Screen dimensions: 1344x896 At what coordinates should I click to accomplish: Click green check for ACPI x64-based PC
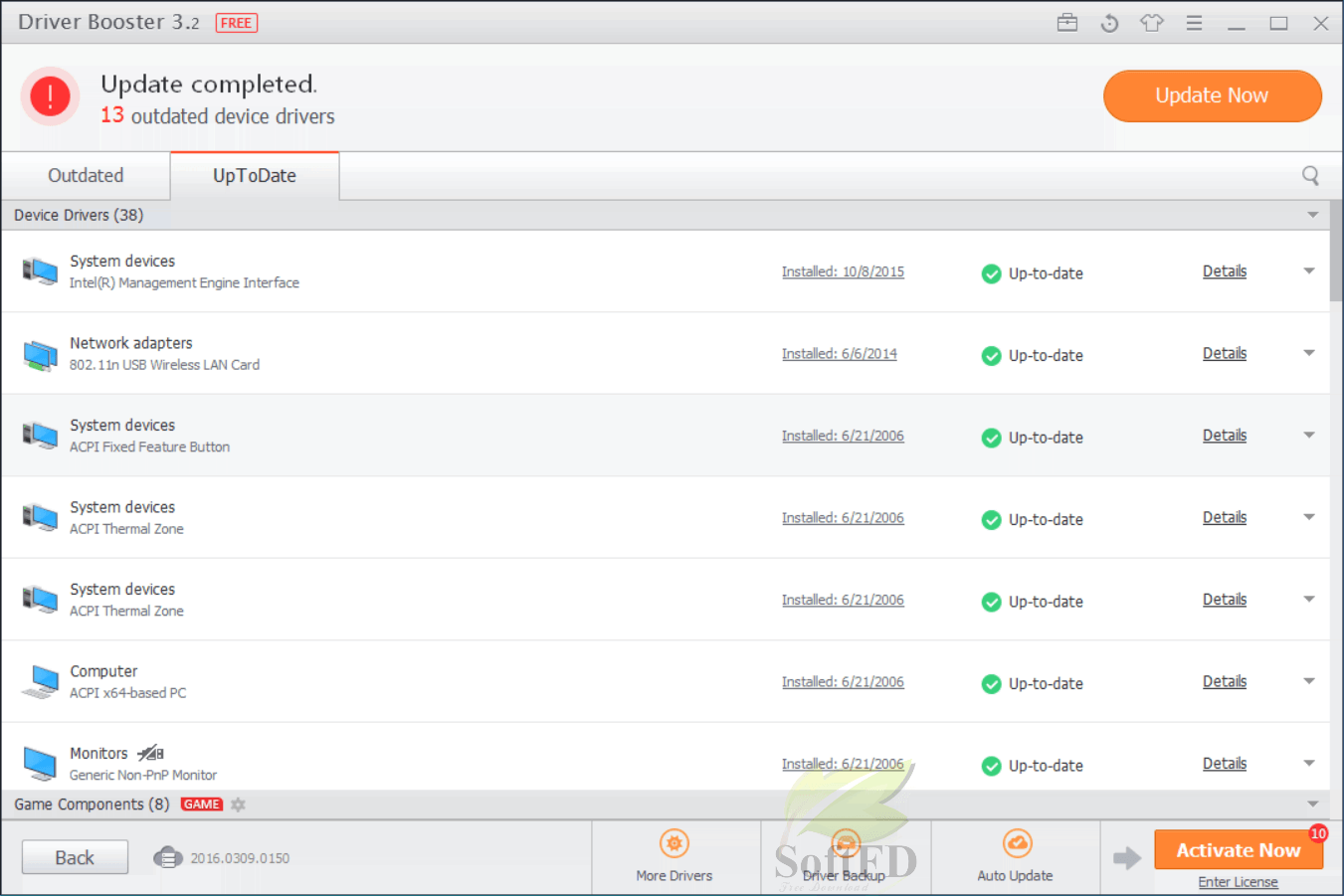(991, 684)
